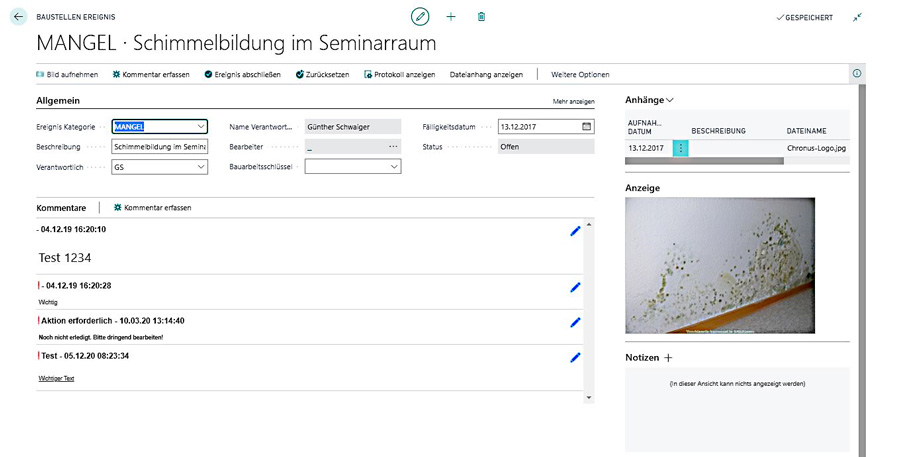
Task: Click the Baustellen Ereignis breadcrumb text
Action: click(76, 17)
